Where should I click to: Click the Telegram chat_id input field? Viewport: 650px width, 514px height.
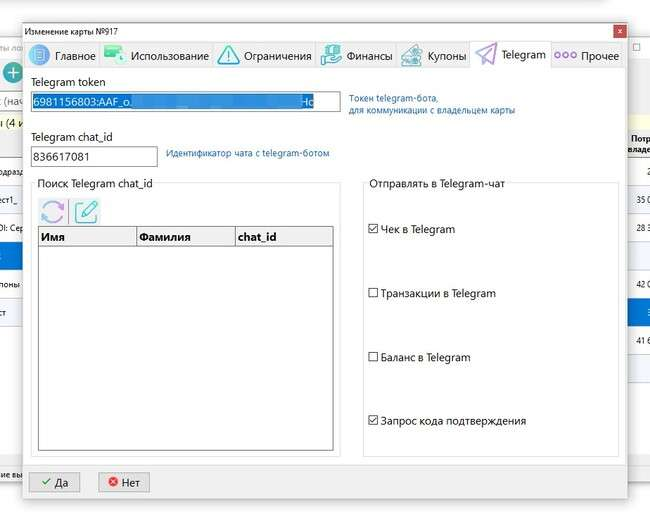coord(94,157)
